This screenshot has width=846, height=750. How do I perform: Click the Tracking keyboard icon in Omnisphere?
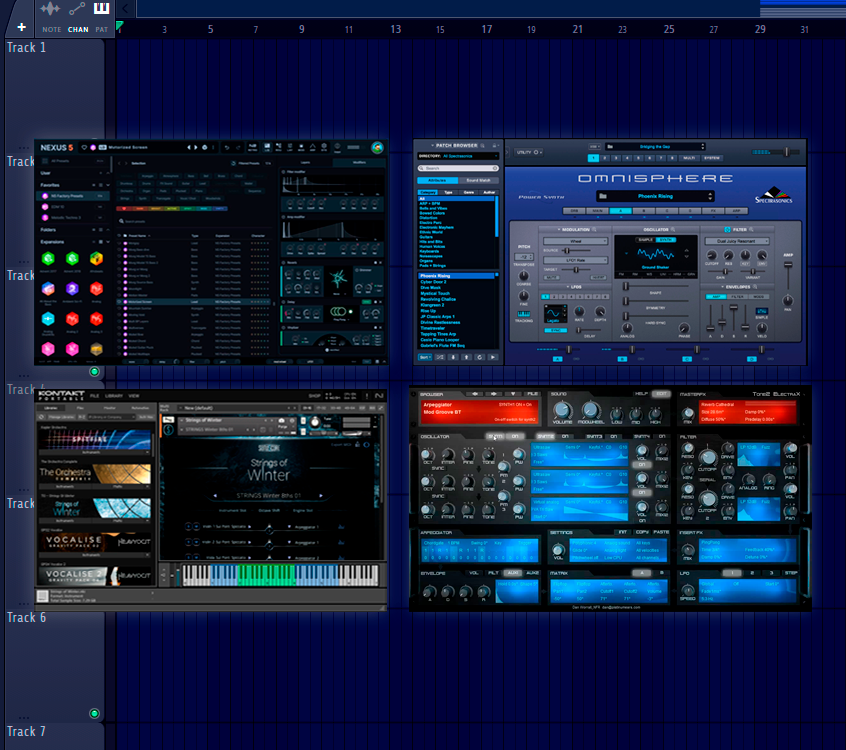(x=524, y=312)
